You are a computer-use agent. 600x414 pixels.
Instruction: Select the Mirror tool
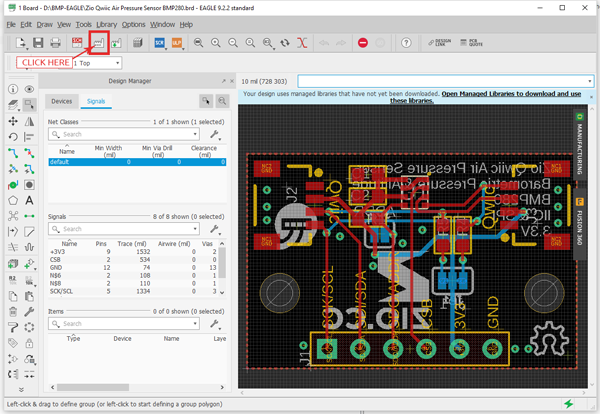[x=29, y=121]
